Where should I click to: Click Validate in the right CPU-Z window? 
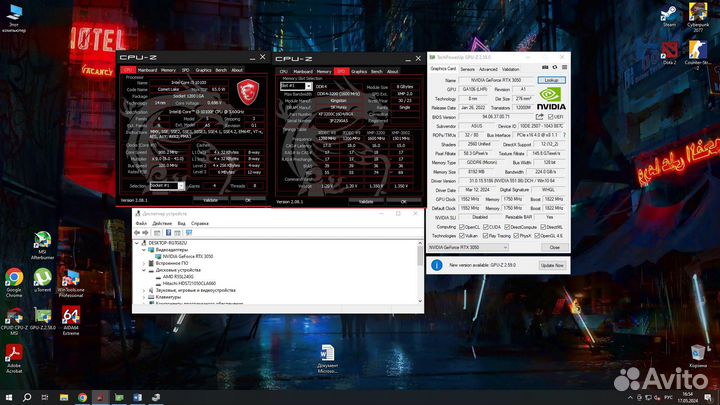point(366,202)
